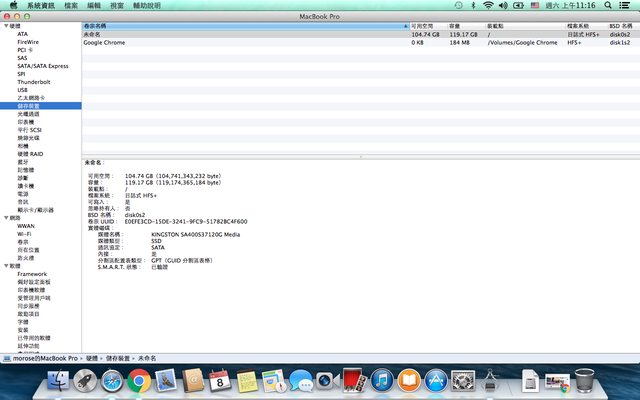
Task: Open the 檔案 menu
Action: pos(71,6)
